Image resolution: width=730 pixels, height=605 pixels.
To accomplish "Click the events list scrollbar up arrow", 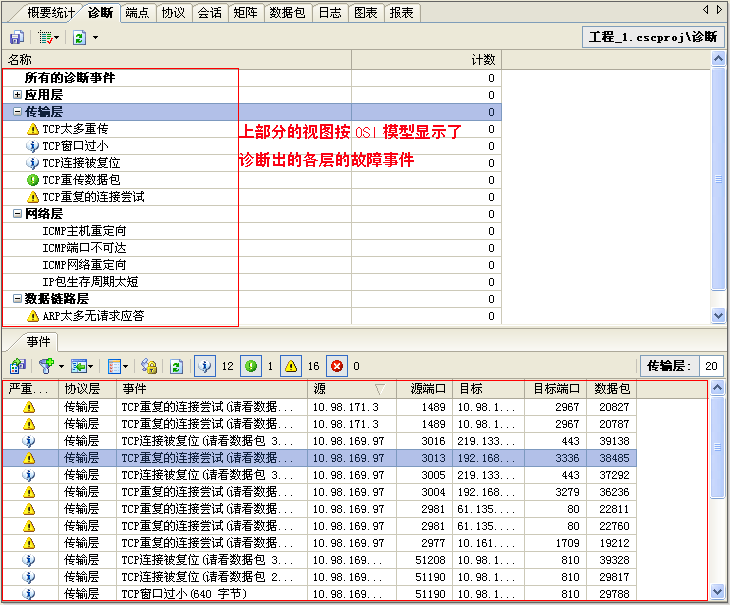I will click(717, 387).
